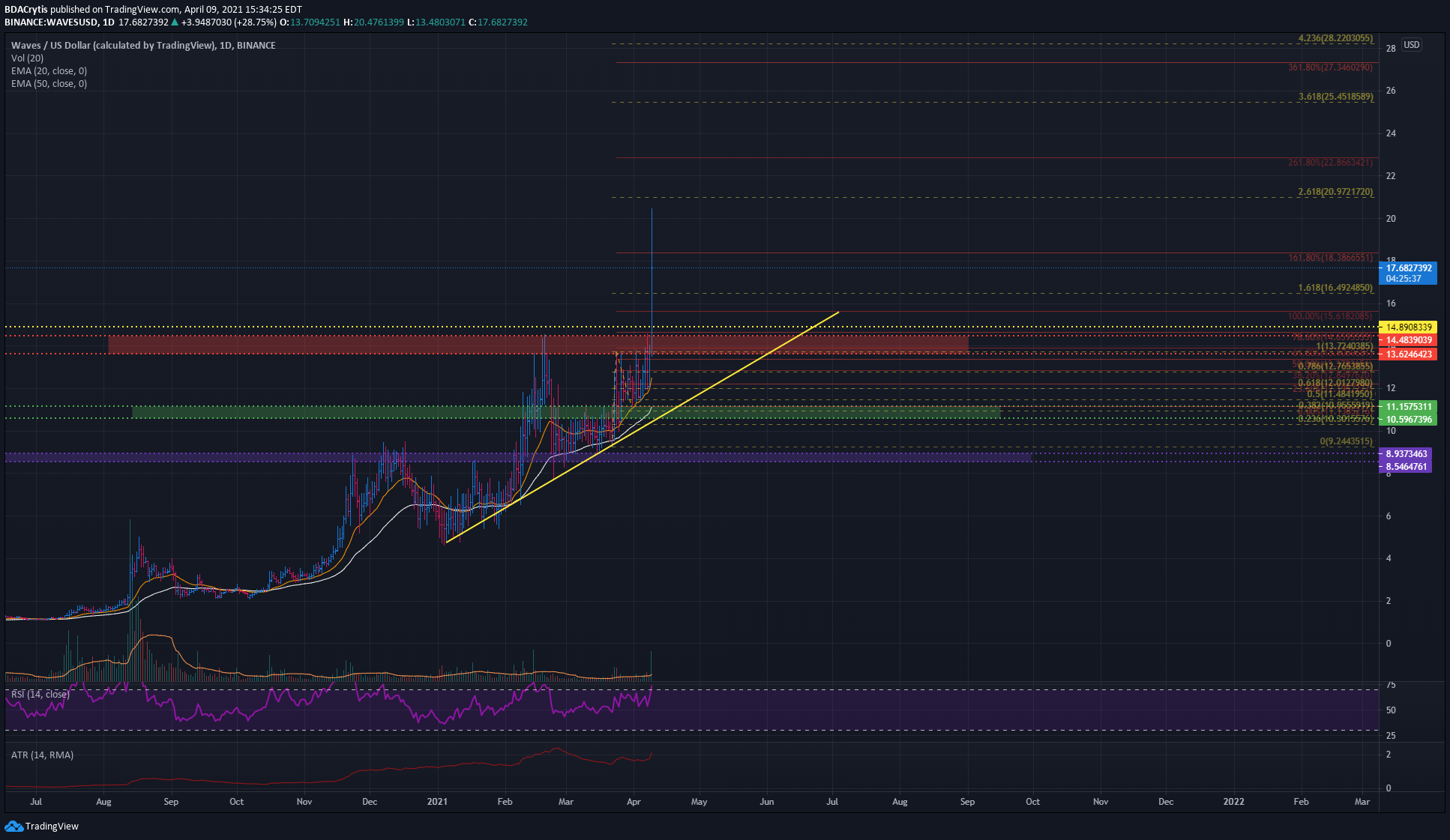
Task: Click the Jun label on time axis
Action: coord(766,802)
